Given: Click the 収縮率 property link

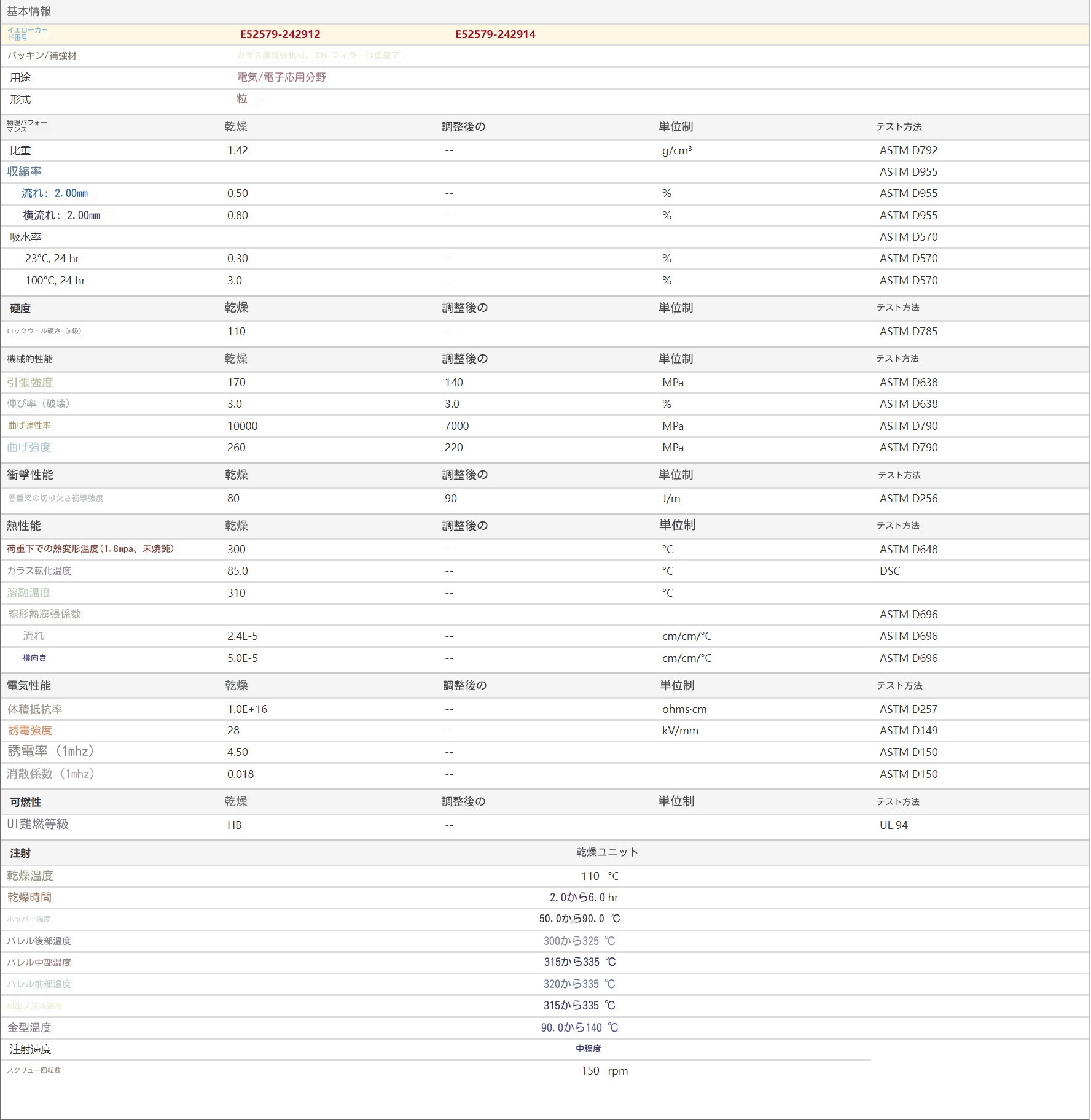Looking at the screenshot, I should point(25,172).
